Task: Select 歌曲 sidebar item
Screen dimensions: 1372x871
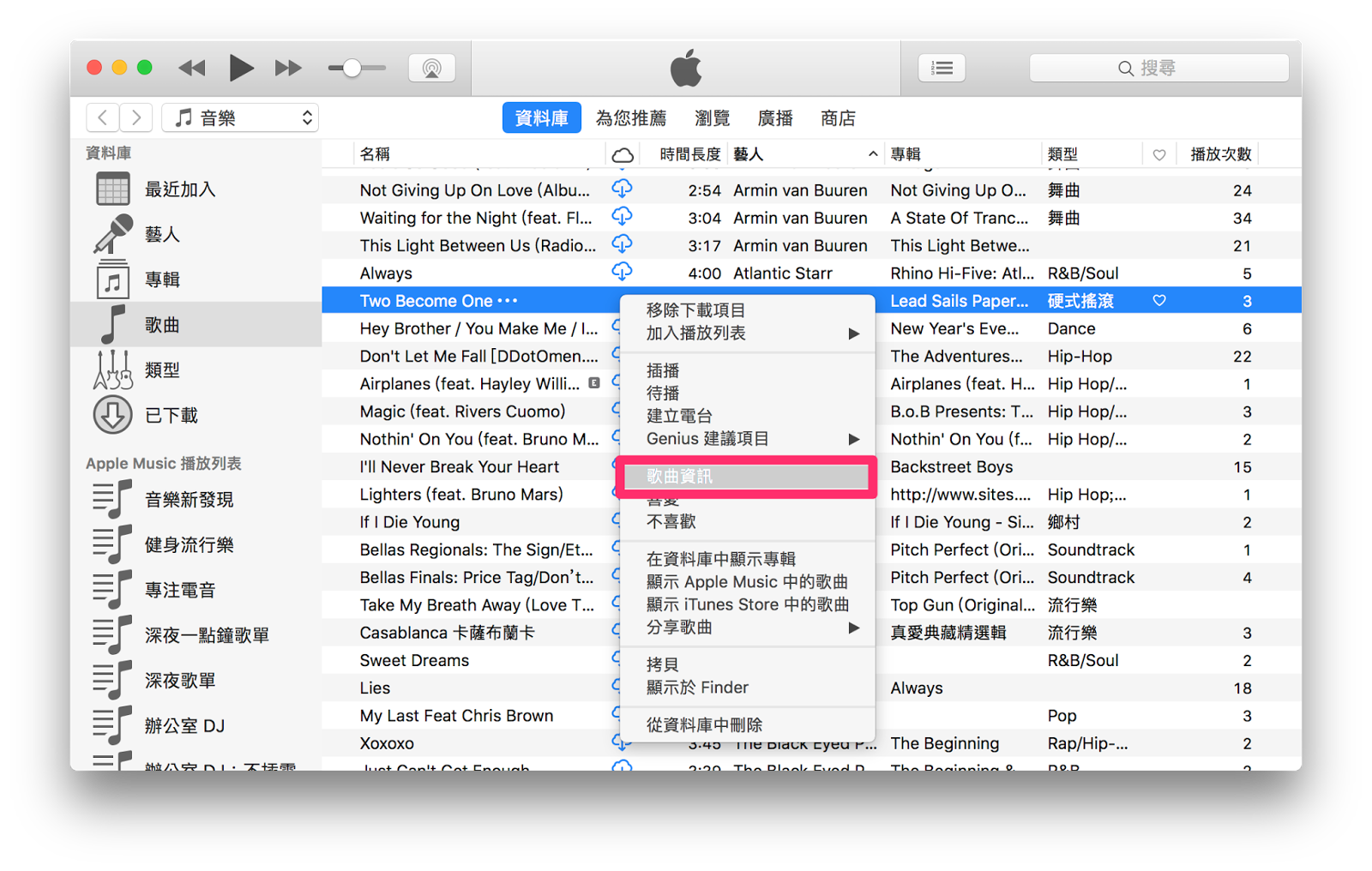Action: (196, 324)
